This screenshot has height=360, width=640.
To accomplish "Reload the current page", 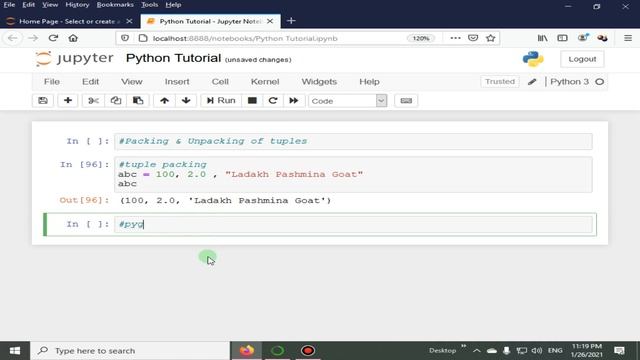I will (x=53, y=38).
